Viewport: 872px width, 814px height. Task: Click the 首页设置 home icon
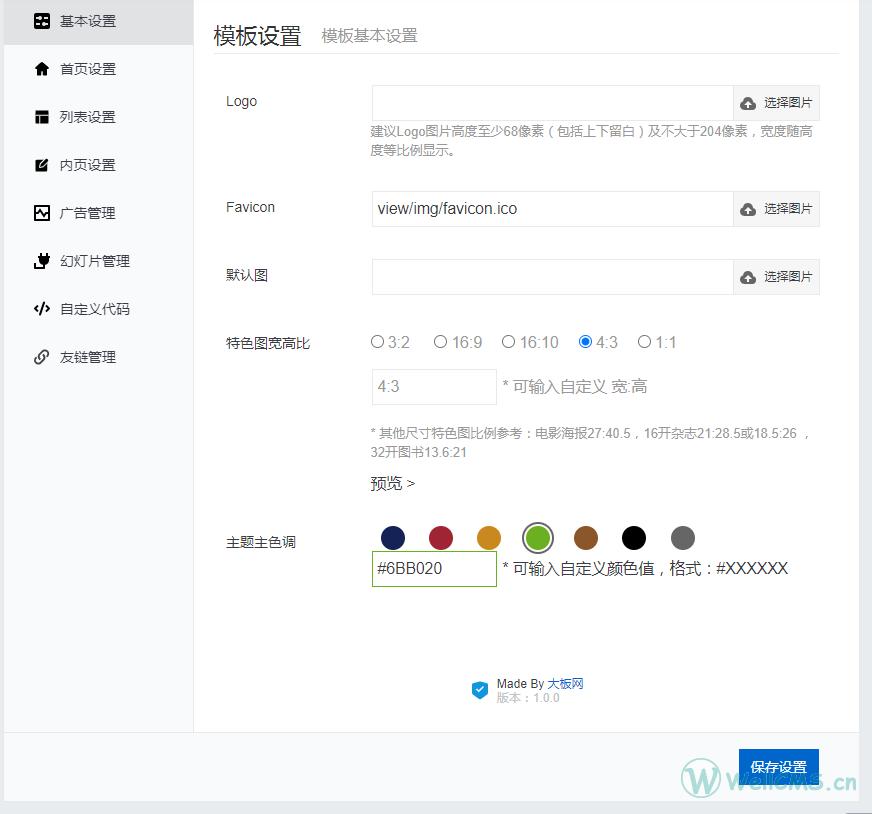click(42, 69)
